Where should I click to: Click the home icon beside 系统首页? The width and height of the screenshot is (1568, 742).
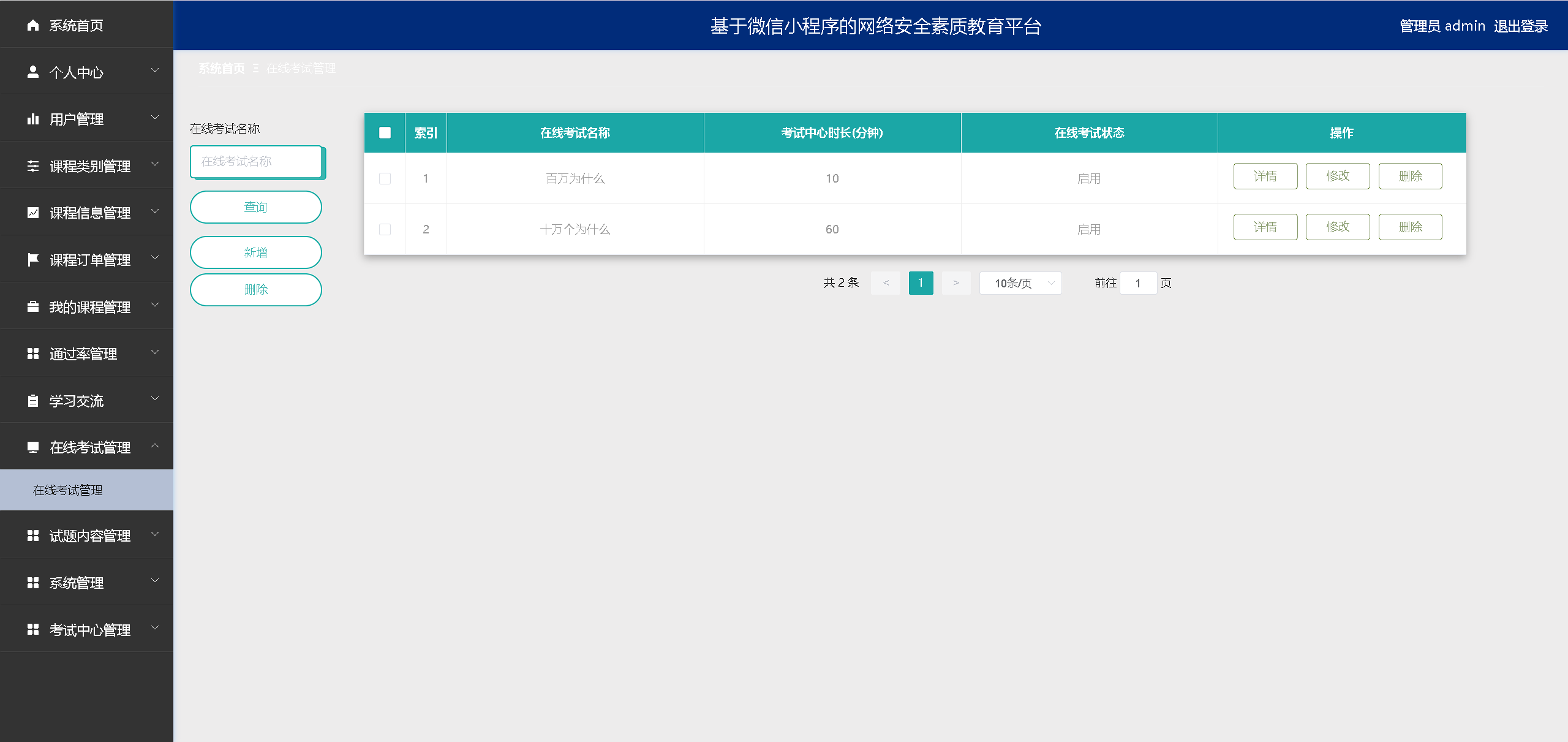[x=33, y=25]
